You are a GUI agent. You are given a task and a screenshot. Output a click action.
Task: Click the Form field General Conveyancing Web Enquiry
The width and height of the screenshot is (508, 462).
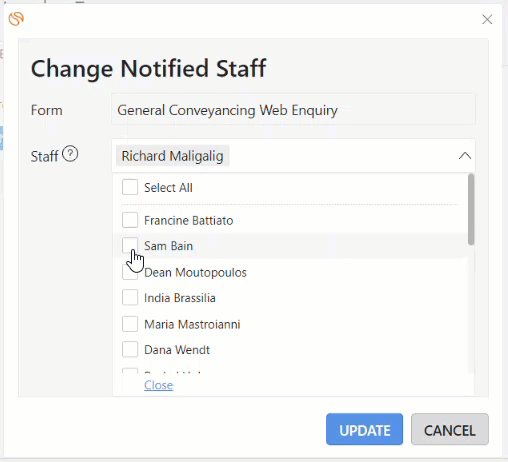pos(293,110)
